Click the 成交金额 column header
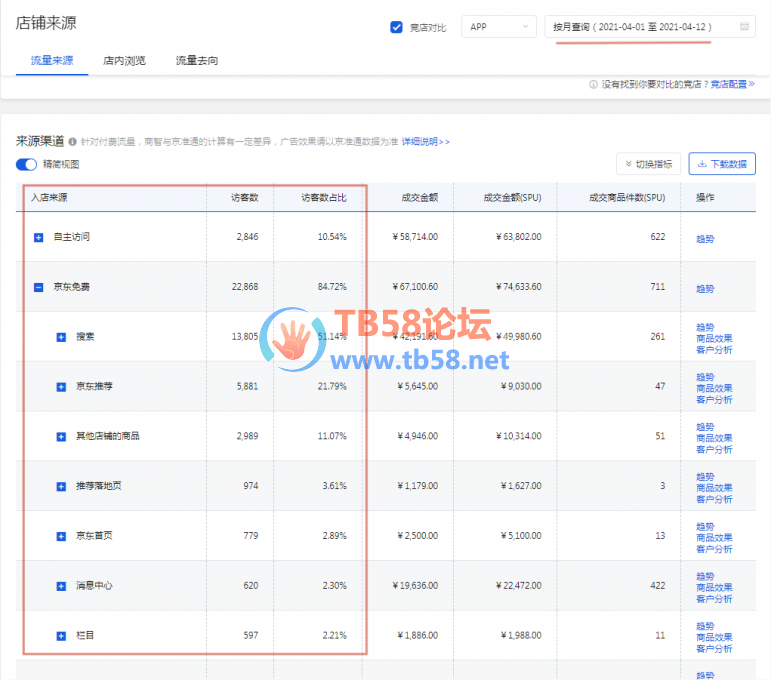 [x=419, y=198]
